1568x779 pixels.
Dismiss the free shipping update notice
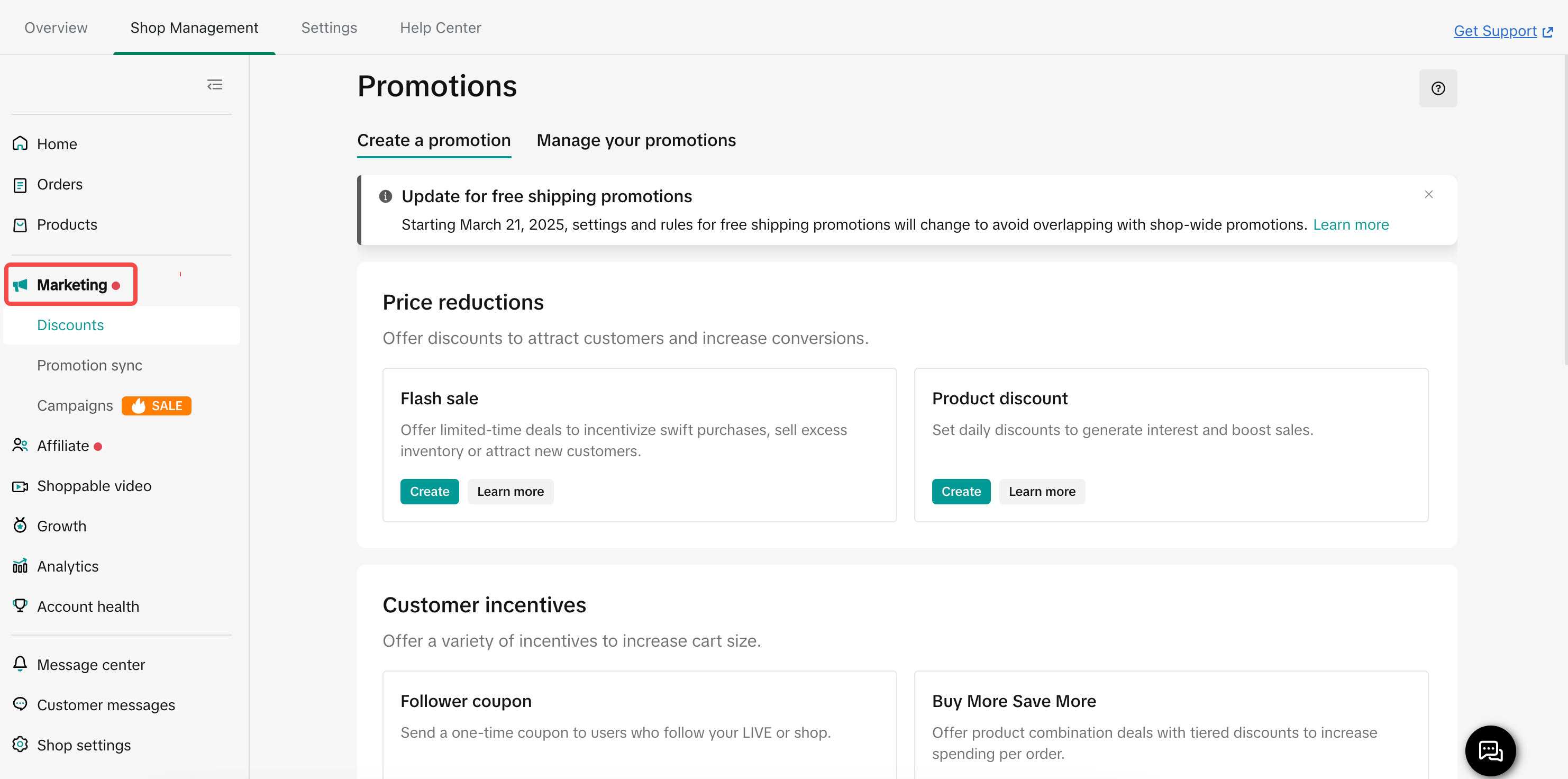tap(1428, 194)
